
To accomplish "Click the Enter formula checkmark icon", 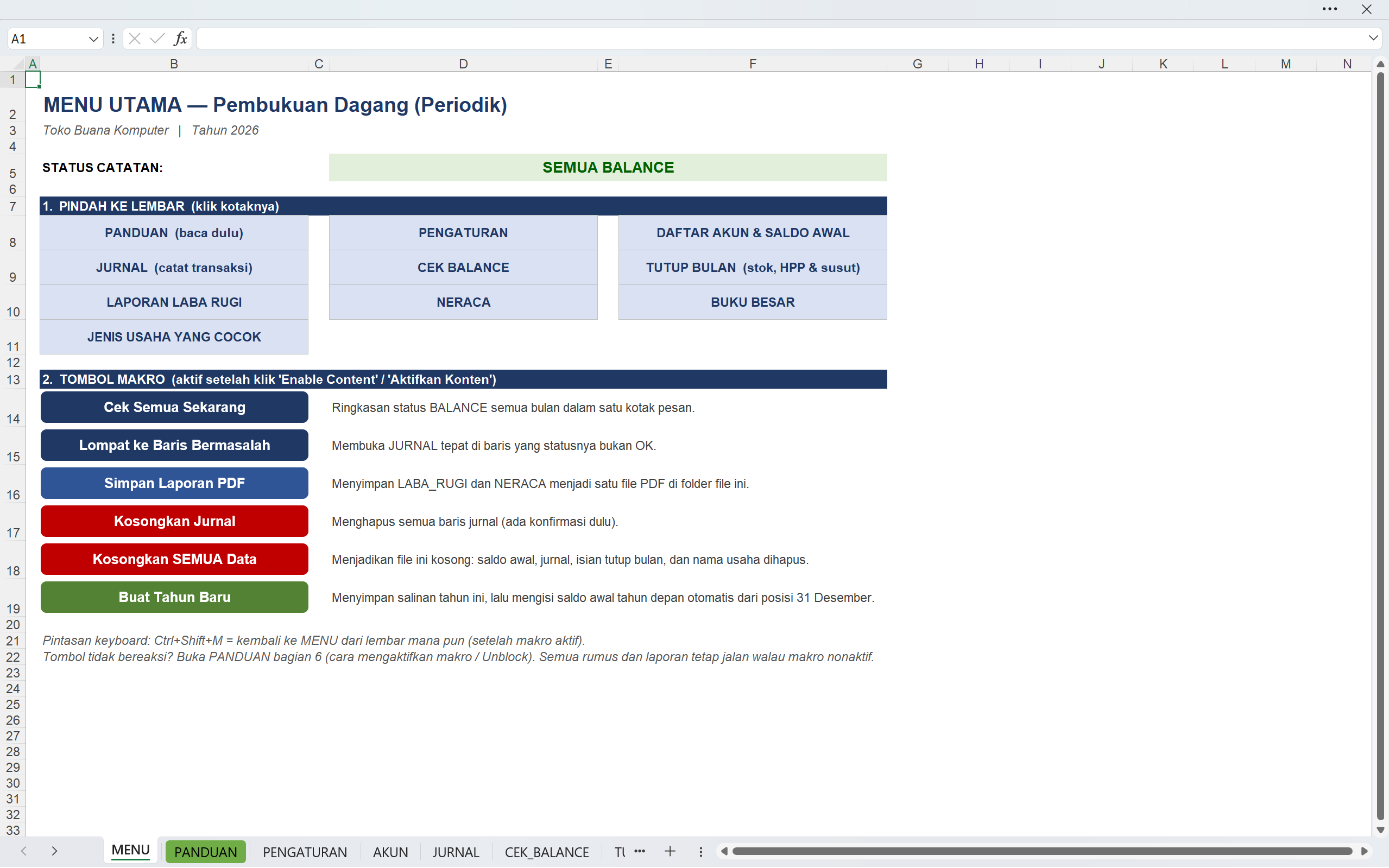I will click(157, 39).
